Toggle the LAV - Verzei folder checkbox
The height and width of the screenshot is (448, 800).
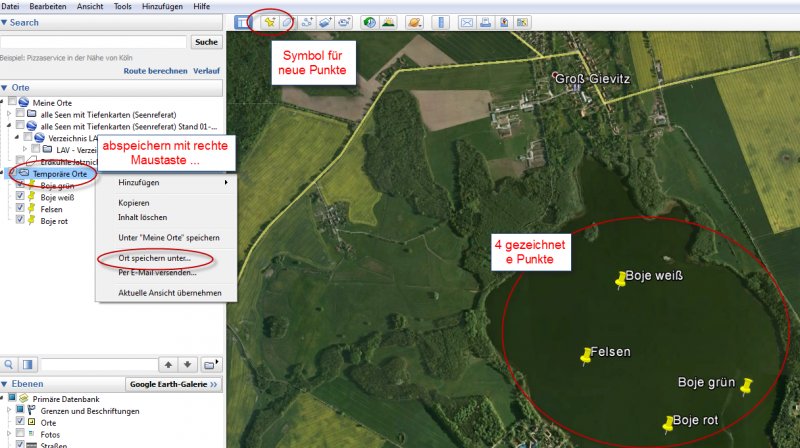(35, 150)
